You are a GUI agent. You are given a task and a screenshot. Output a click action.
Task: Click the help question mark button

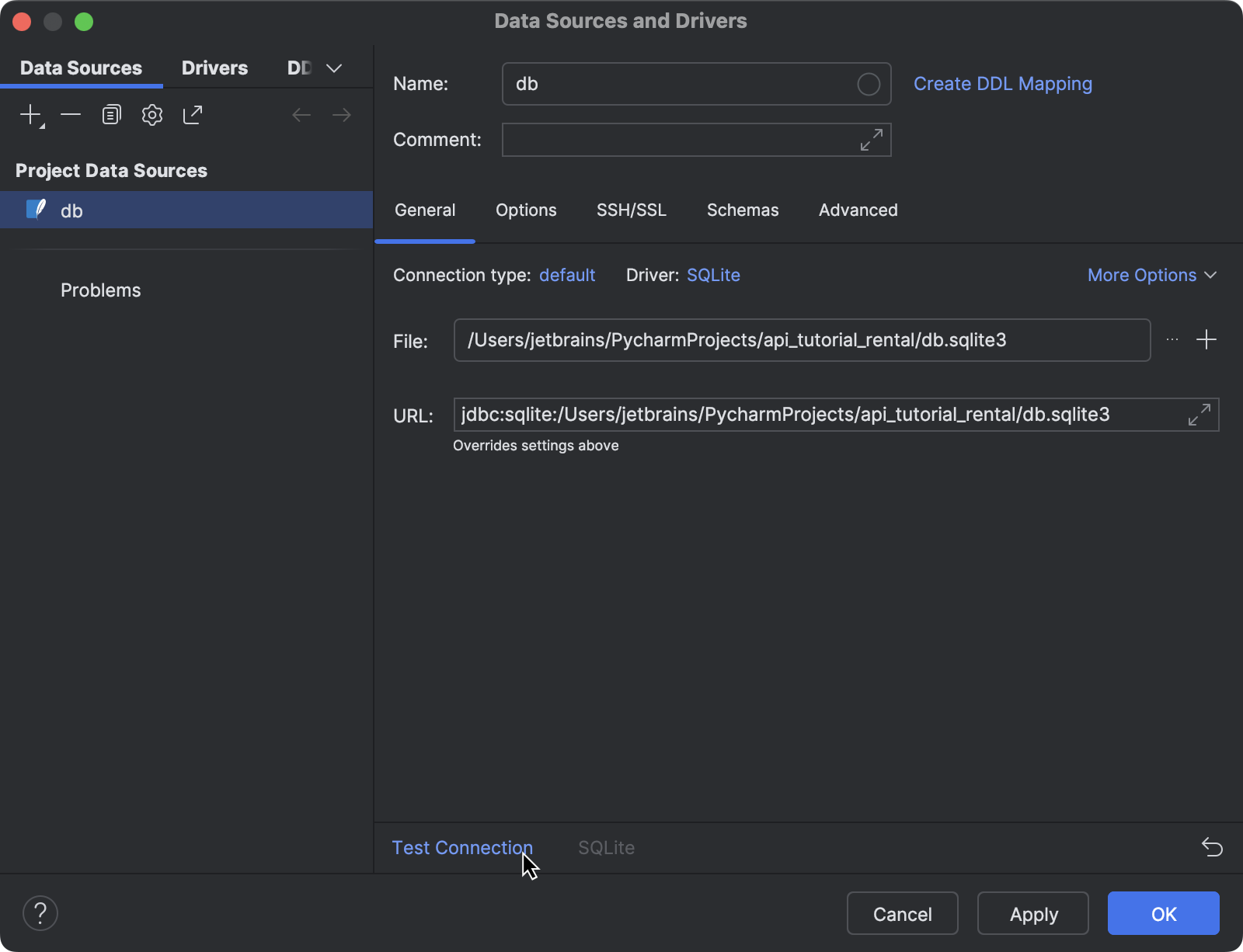point(40,913)
